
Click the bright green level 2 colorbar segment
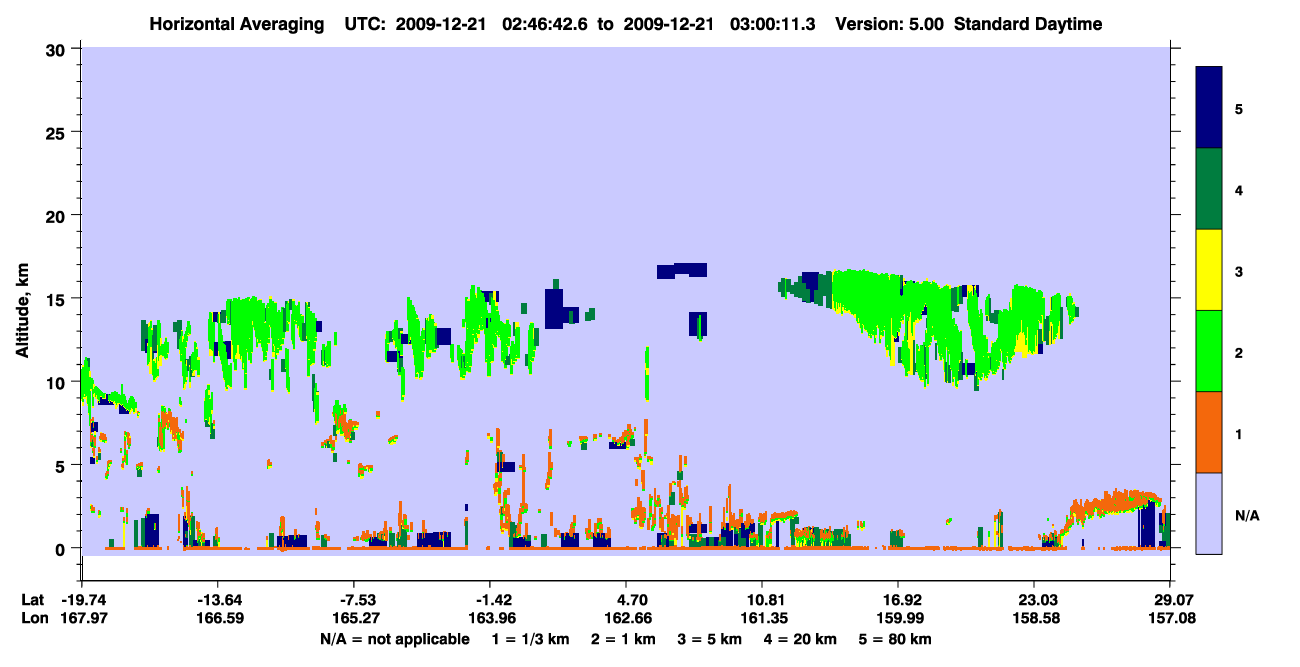click(x=1209, y=351)
